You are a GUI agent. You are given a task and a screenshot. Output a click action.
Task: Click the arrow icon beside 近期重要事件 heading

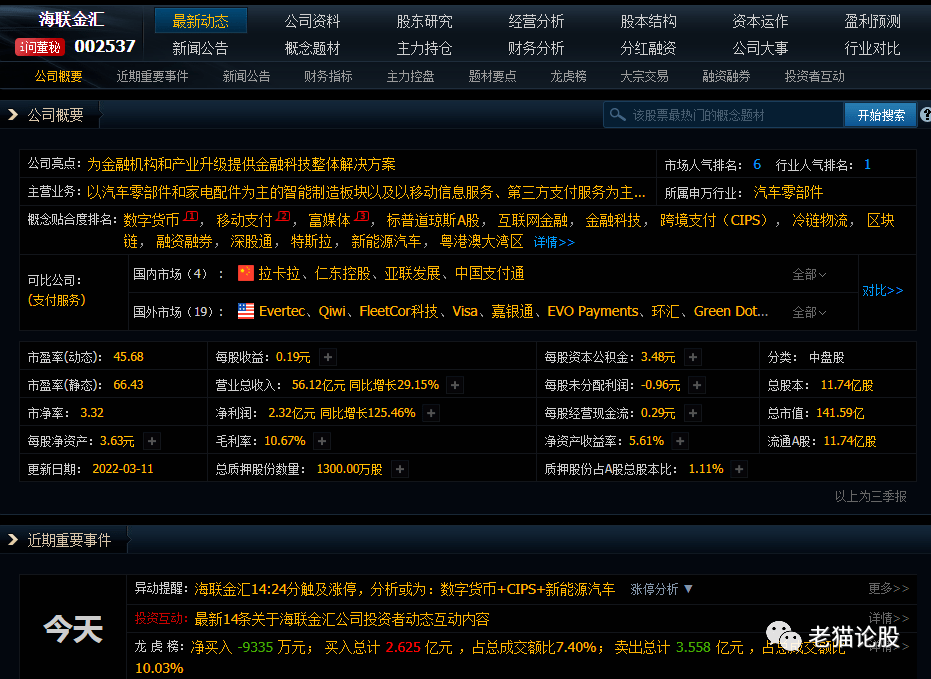click(12, 540)
